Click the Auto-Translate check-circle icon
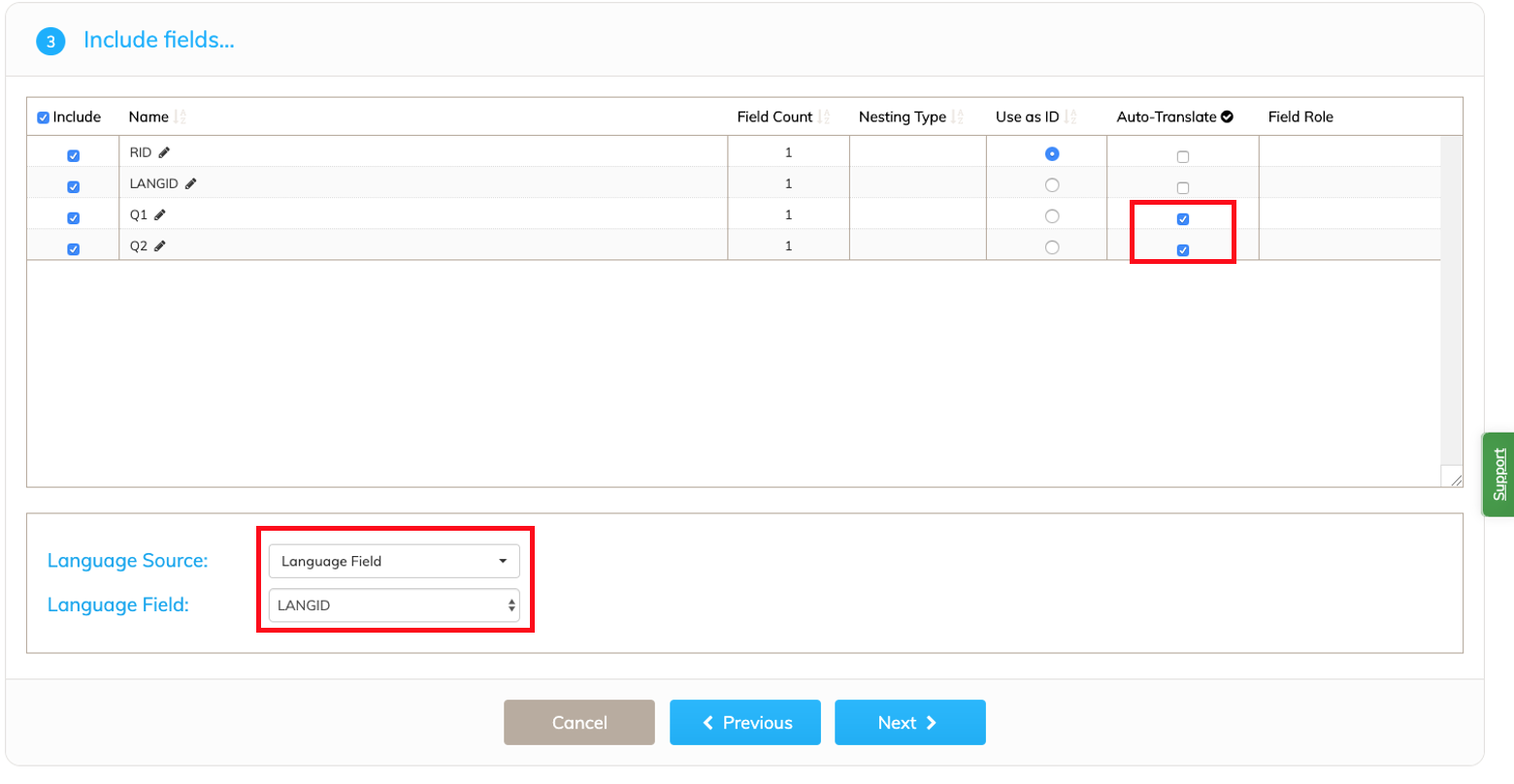This screenshot has width=1514, height=784. click(x=1227, y=116)
